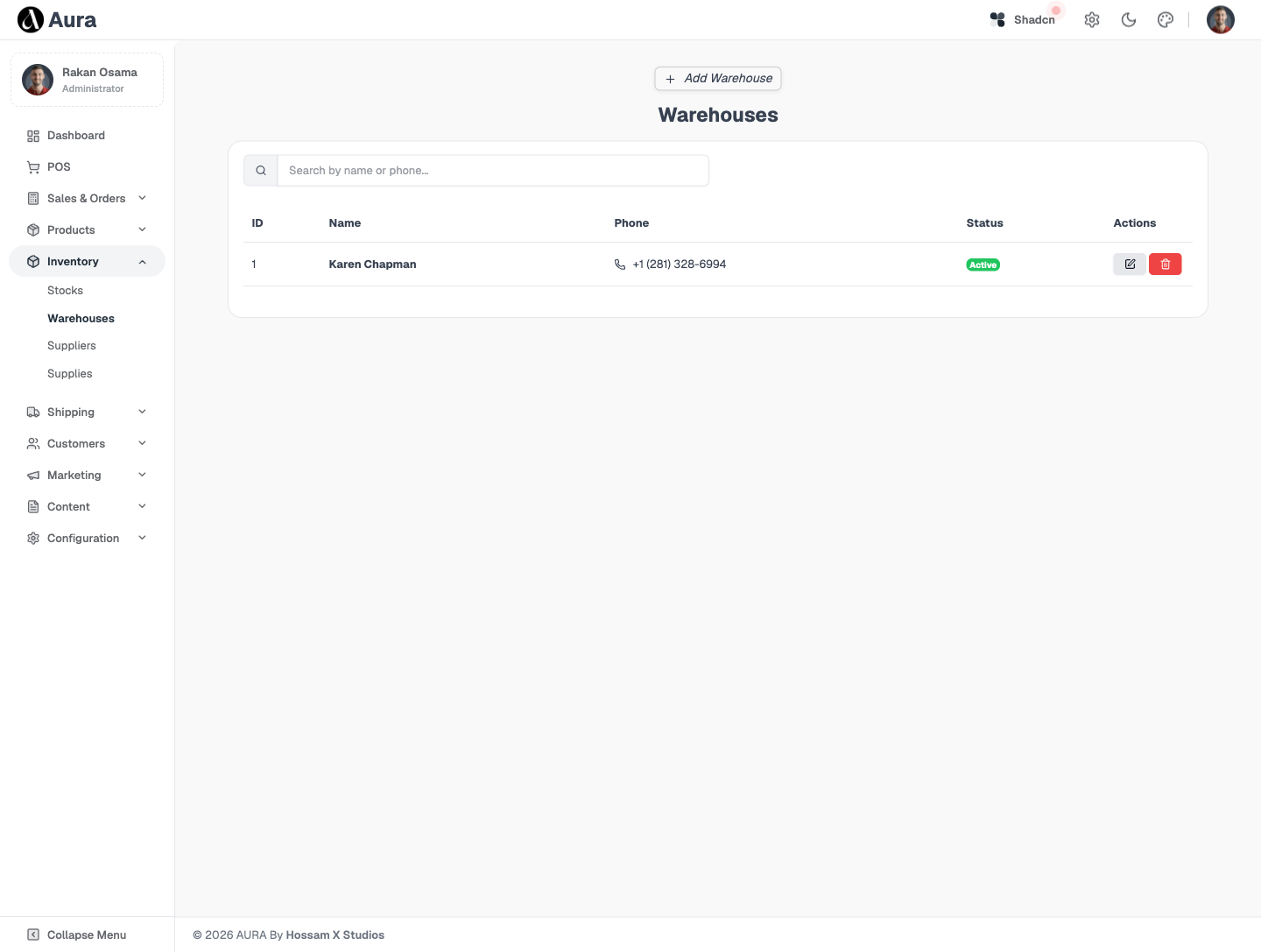The width and height of the screenshot is (1261, 952).
Task: Click the Active status badge
Action: pos(983,264)
